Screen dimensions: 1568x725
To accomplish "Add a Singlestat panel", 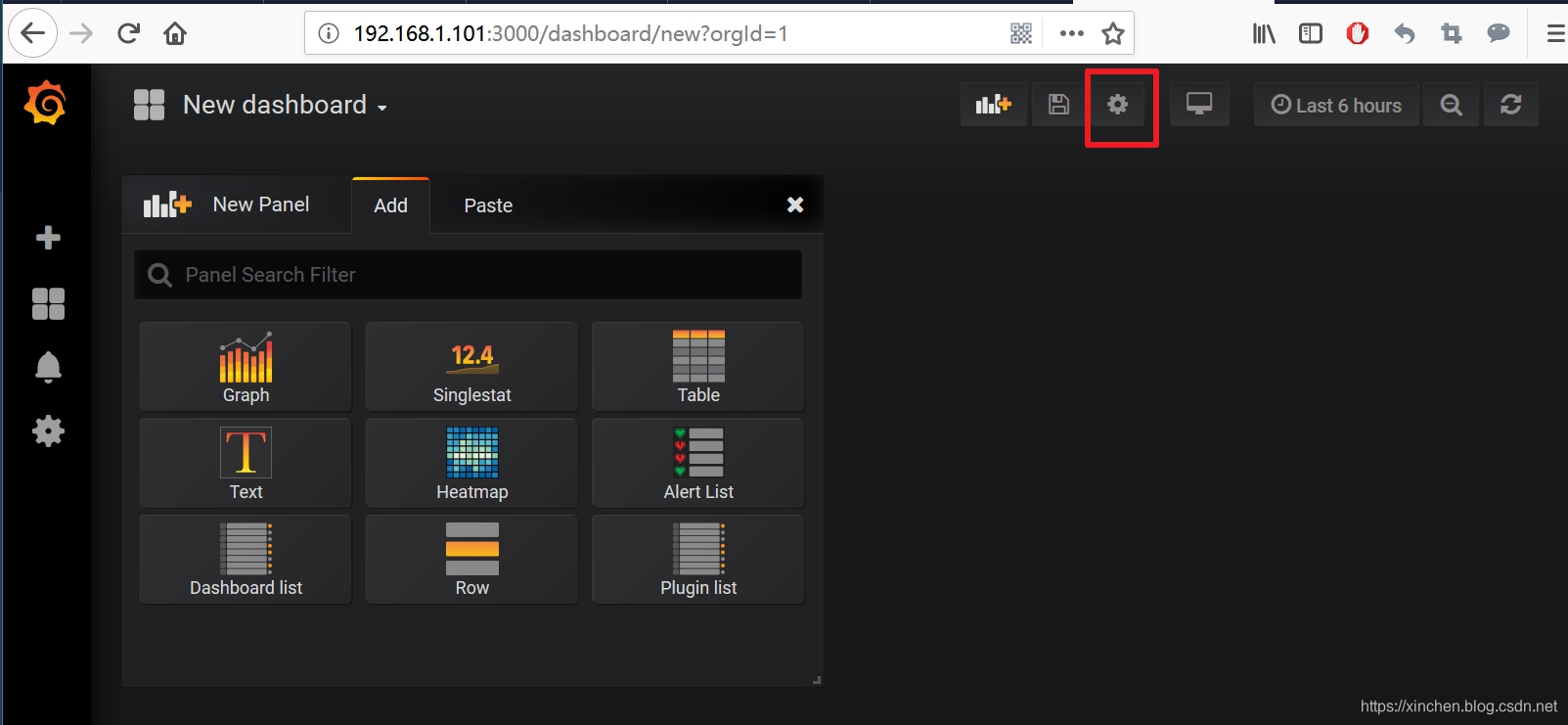I will 471,367.
